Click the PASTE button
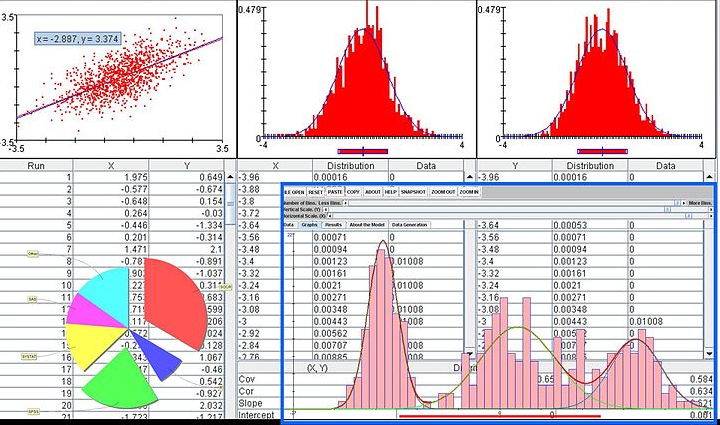The width and height of the screenshot is (720, 425). pos(335,192)
